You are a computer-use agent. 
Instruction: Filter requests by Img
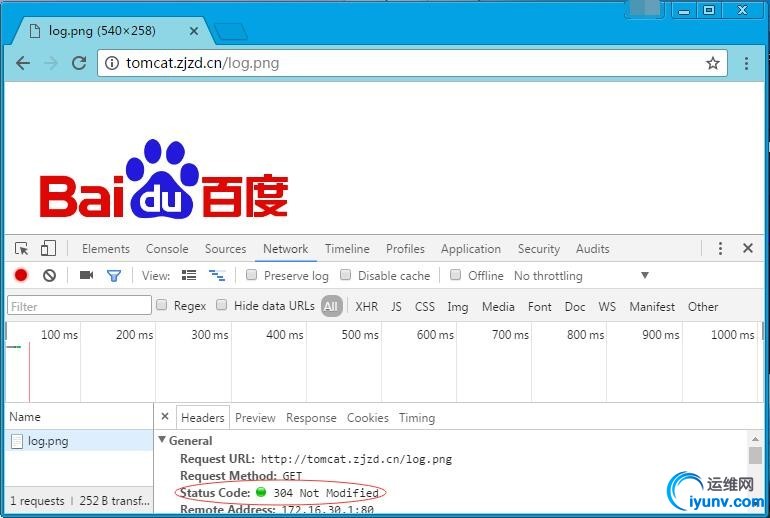[457, 307]
